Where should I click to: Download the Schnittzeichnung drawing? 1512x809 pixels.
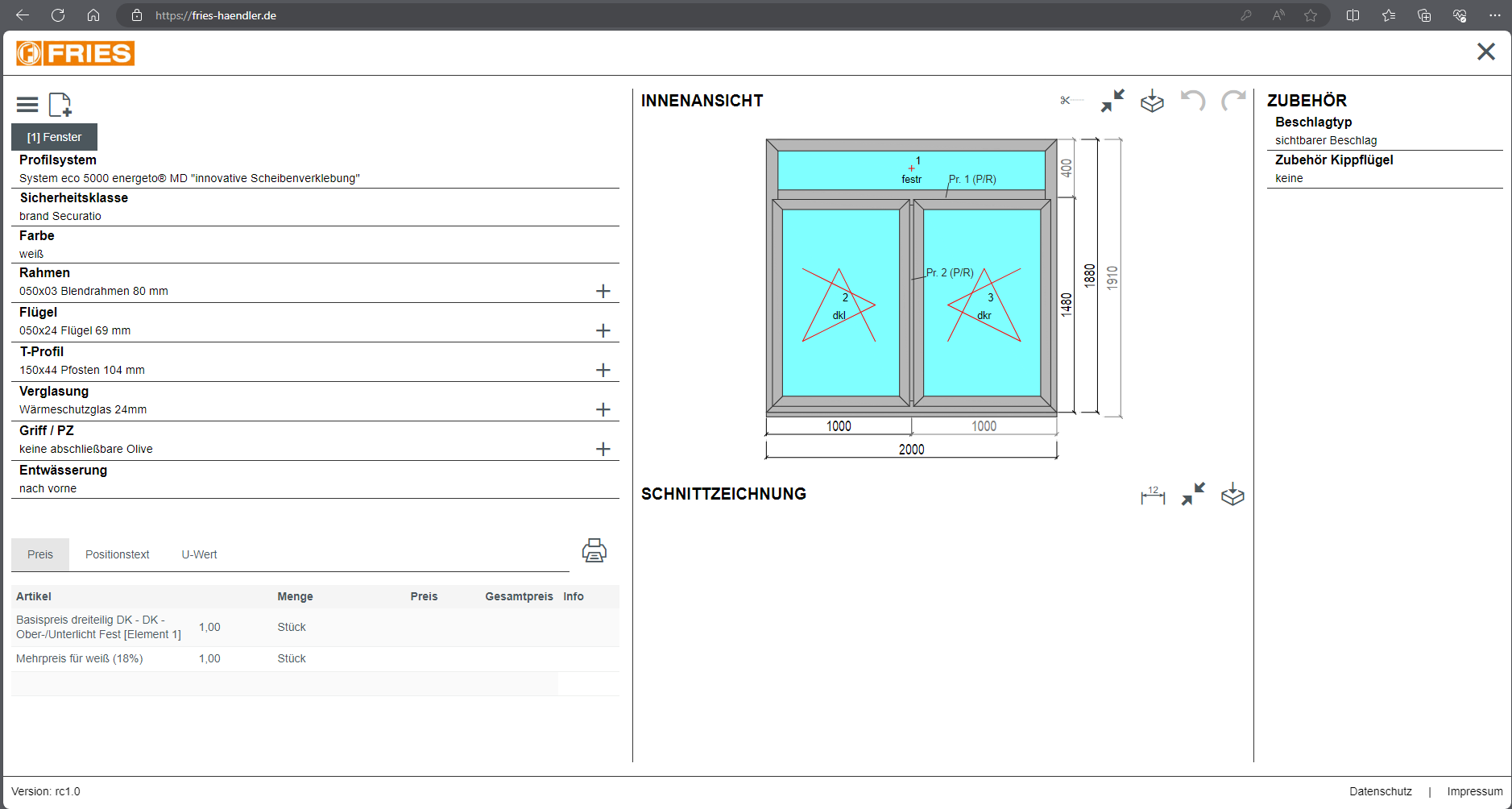point(1232,494)
